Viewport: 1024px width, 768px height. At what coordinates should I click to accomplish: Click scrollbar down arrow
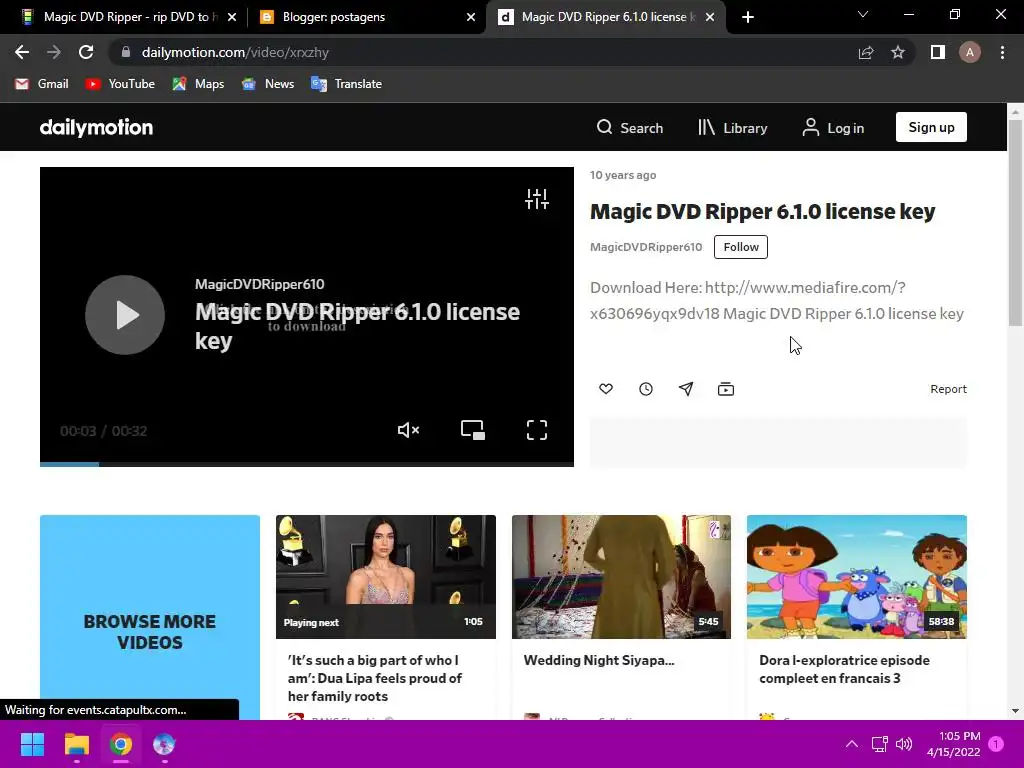[1015, 711]
